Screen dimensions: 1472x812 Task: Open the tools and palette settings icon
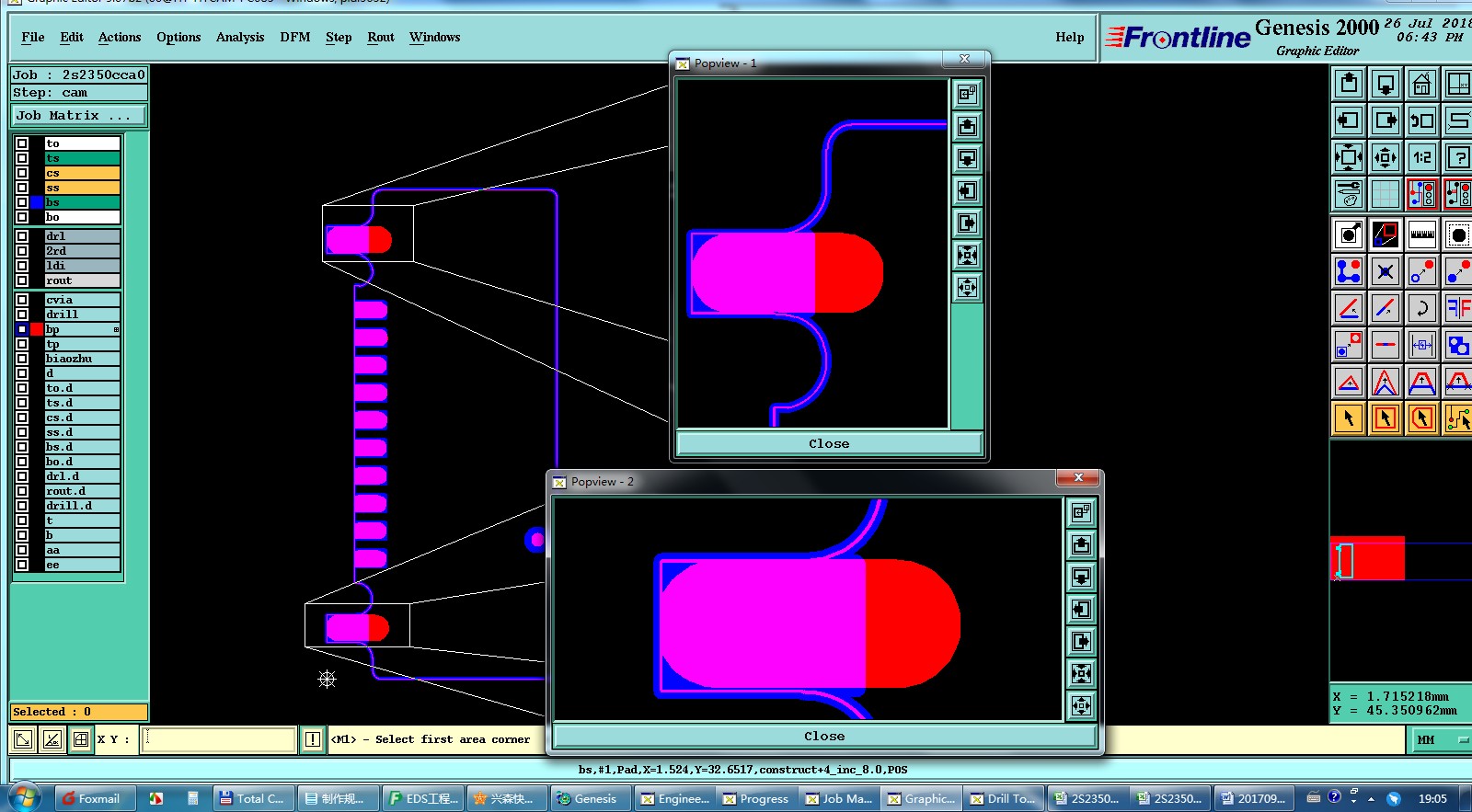(x=1349, y=194)
